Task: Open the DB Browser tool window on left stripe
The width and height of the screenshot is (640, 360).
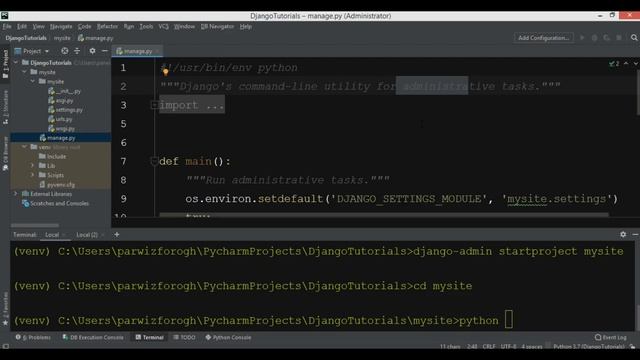Action: point(5,154)
